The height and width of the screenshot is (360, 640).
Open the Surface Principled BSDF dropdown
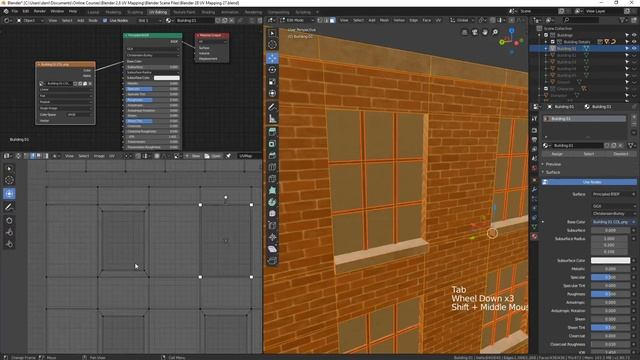click(x=614, y=194)
